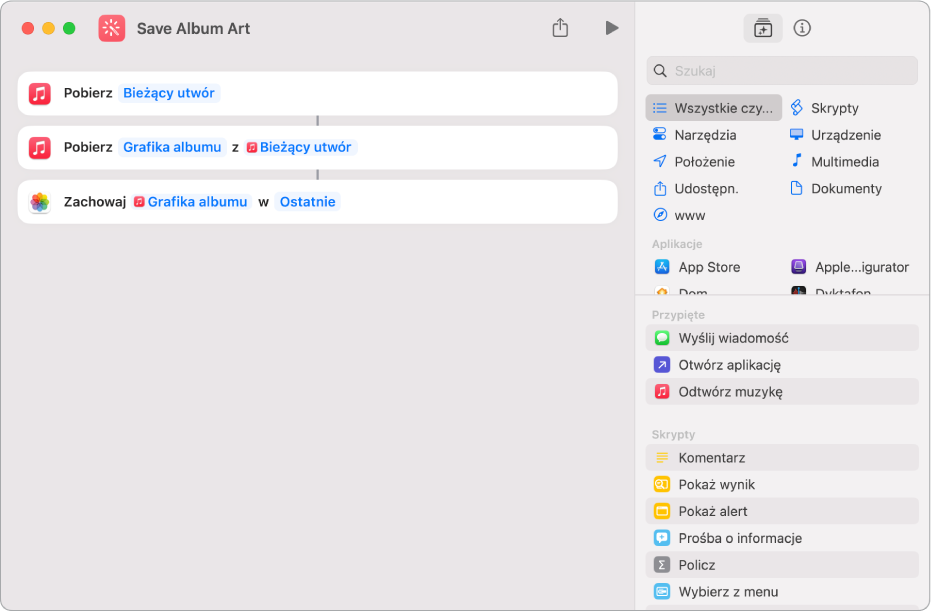Screen dimensions: 931x612
Task: Click Music icon of first Pobierz action
Action: click(x=40, y=93)
